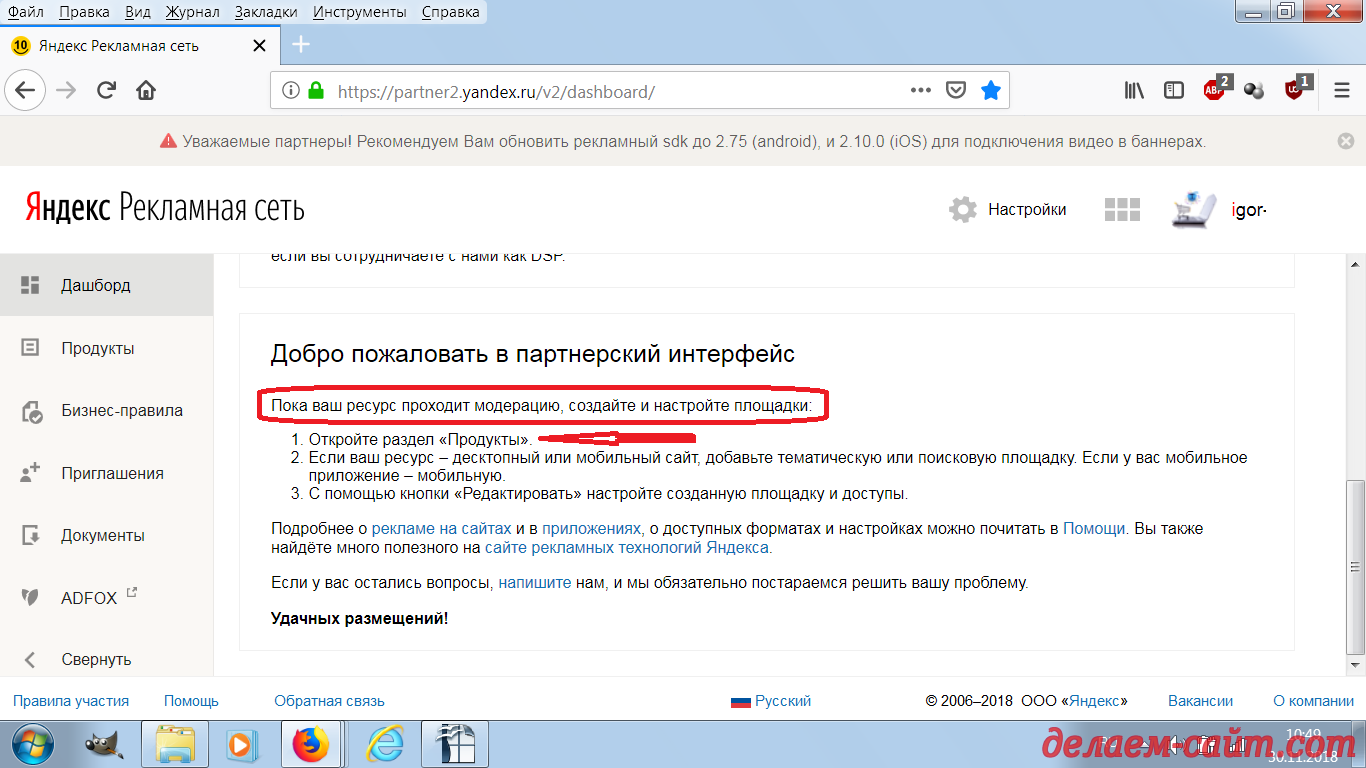This screenshot has height=768, width=1366.
Task: Open the Файл menu
Action: pos(25,12)
